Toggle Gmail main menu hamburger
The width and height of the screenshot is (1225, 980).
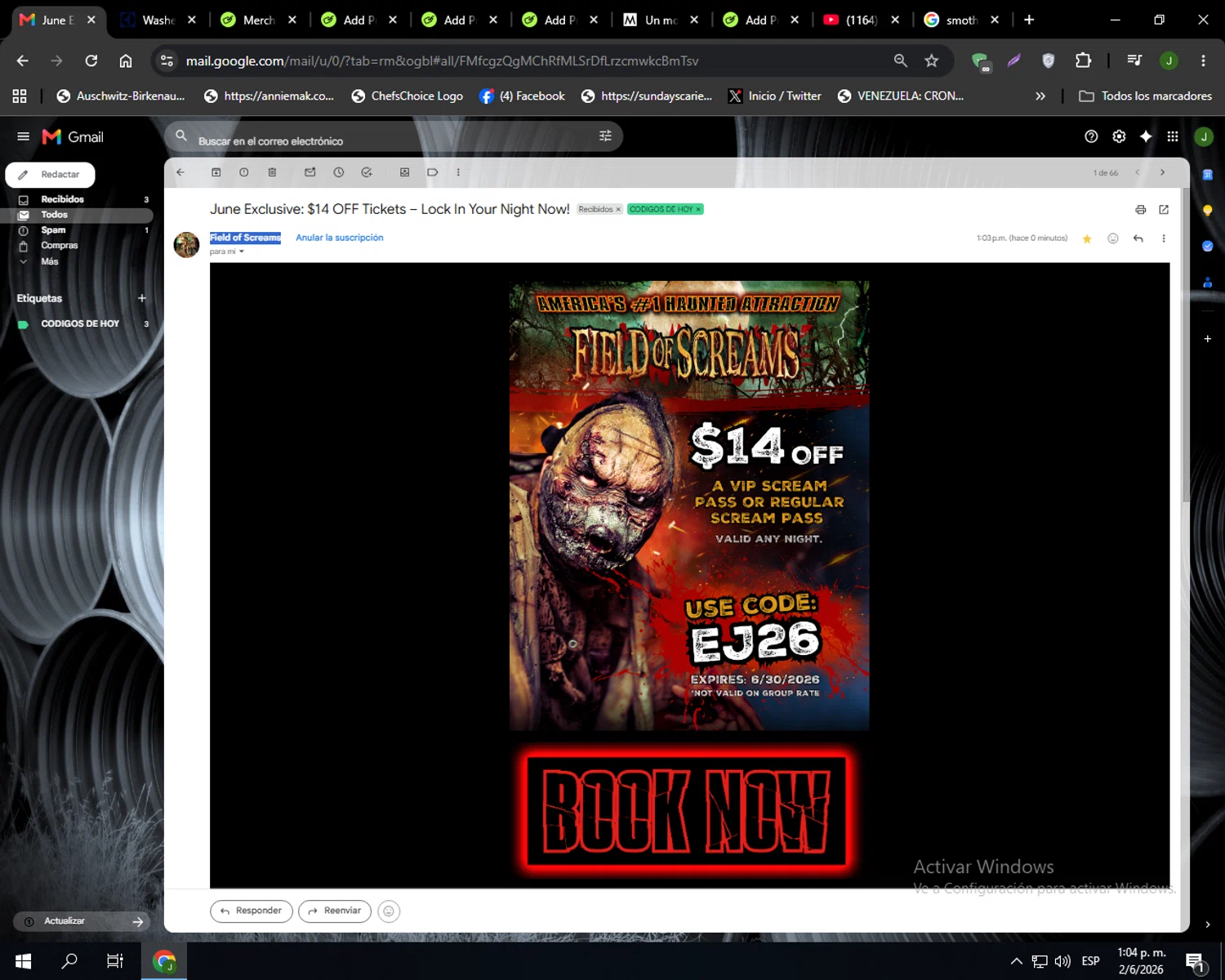click(23, 136)
